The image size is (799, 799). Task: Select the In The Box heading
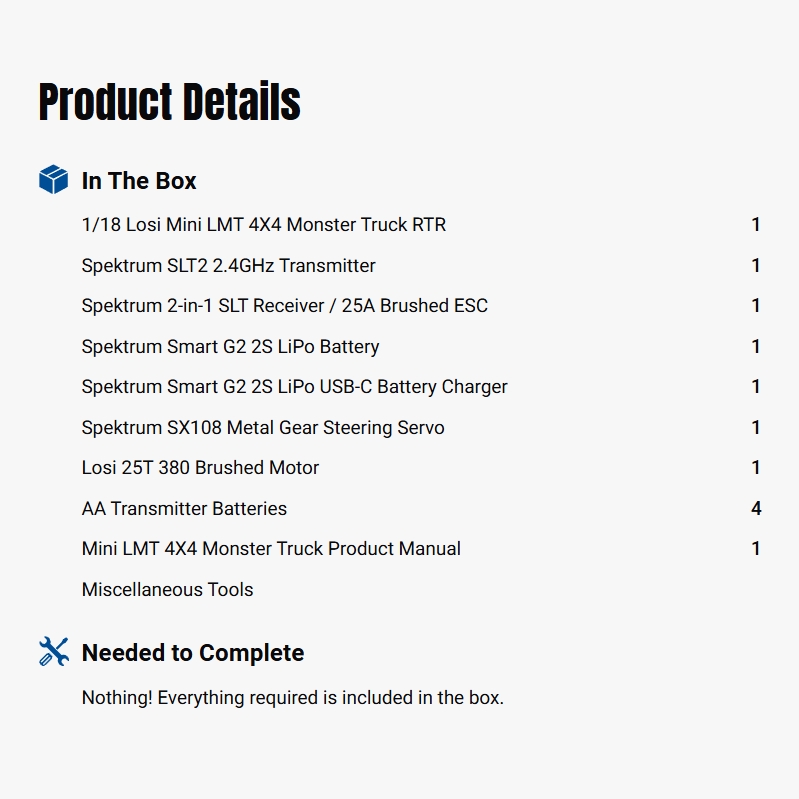pos(139,181)
